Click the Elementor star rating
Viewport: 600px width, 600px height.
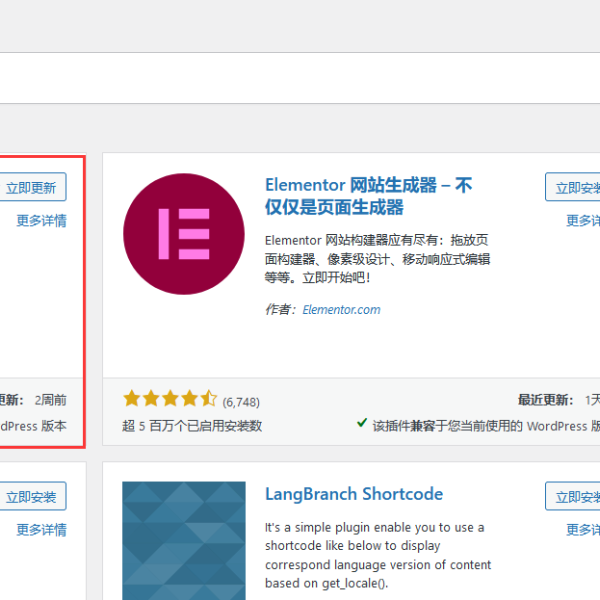pyautogui.click(x=170, y=399)
